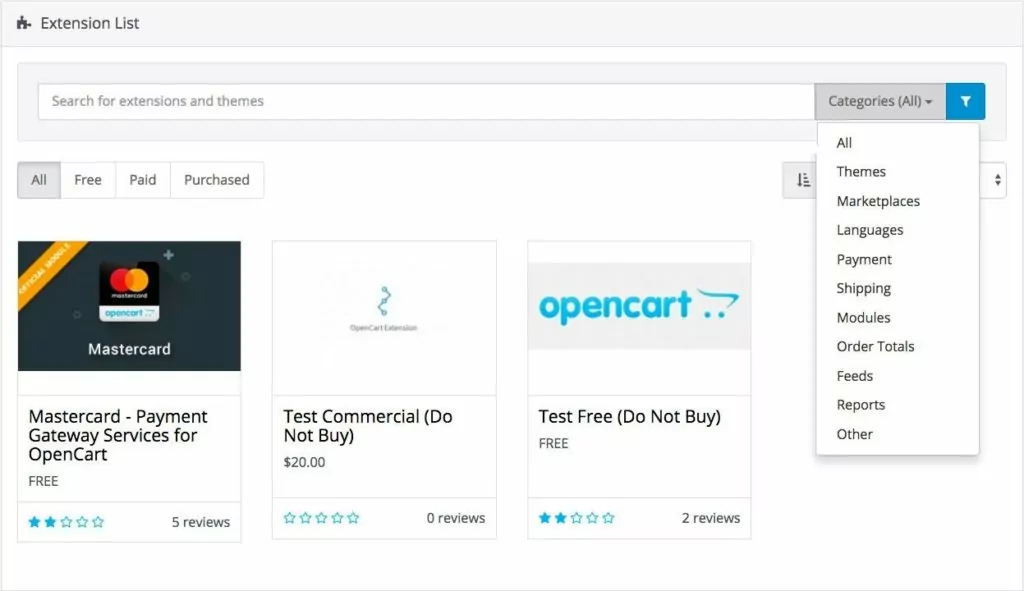
Task: Switch to Purchased extensions tab
Action: 217,180
